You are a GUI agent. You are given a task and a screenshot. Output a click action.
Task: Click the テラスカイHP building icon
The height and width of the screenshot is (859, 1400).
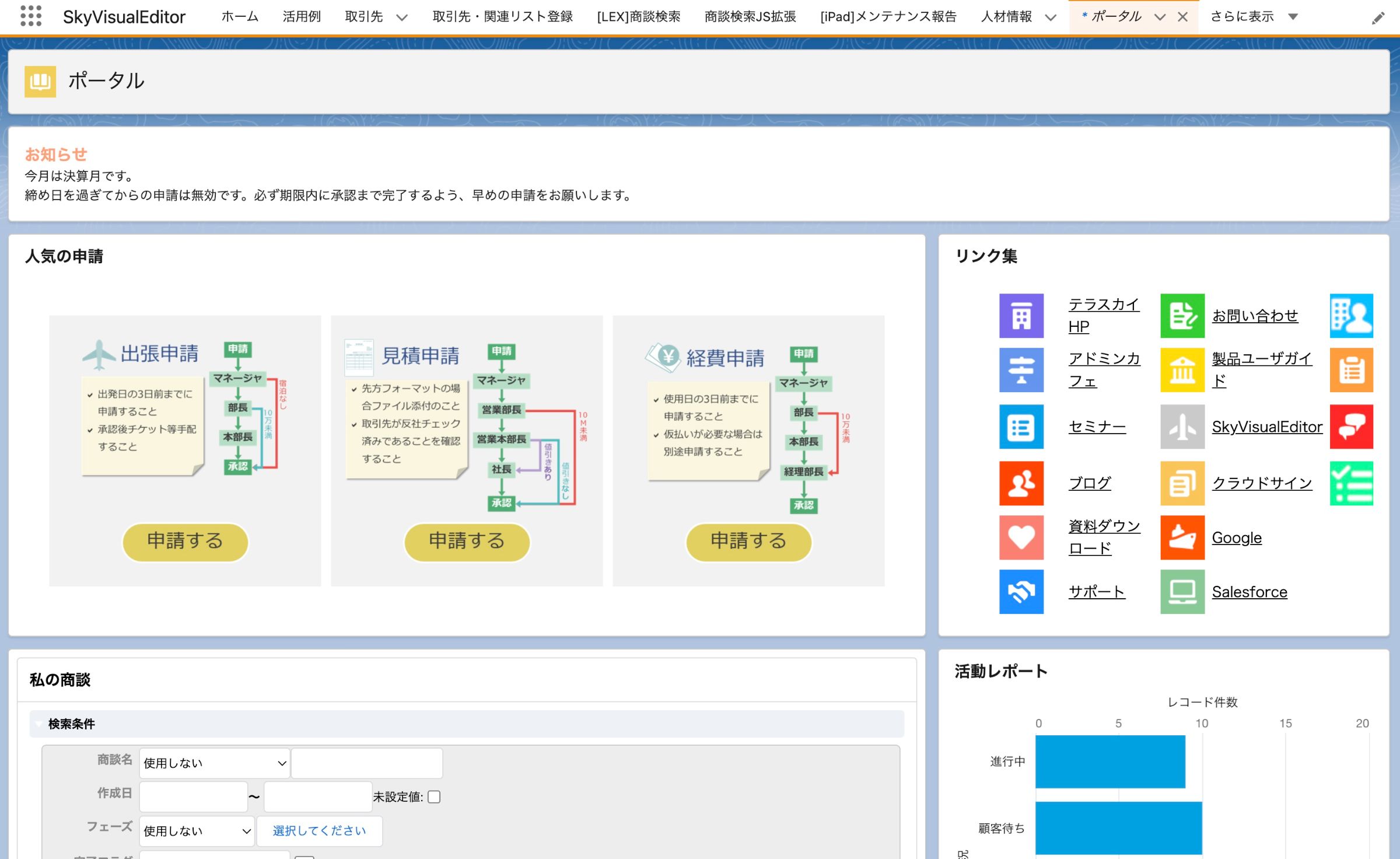(x=1021, y=315)
